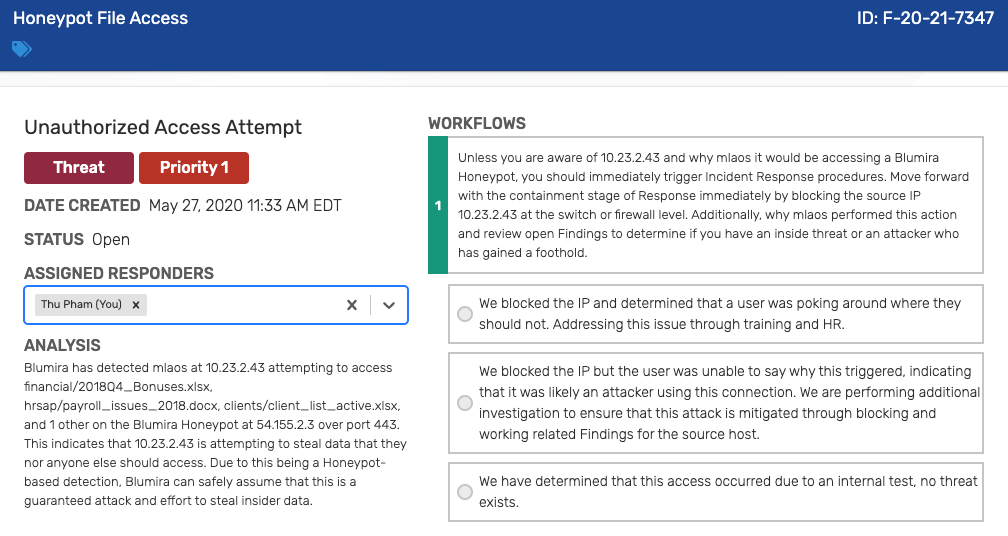Click the workflow step 1 green marker
Viewport: 1008px width, 536px height.
pos(438,206)
